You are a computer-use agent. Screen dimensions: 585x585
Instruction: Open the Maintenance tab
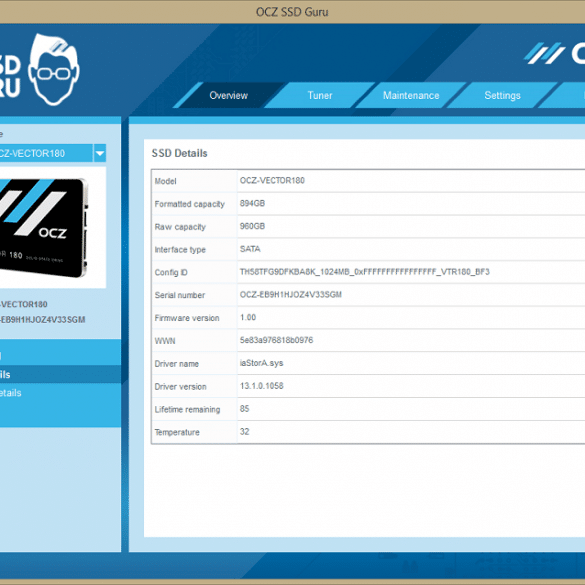click(x=411, y=96)
